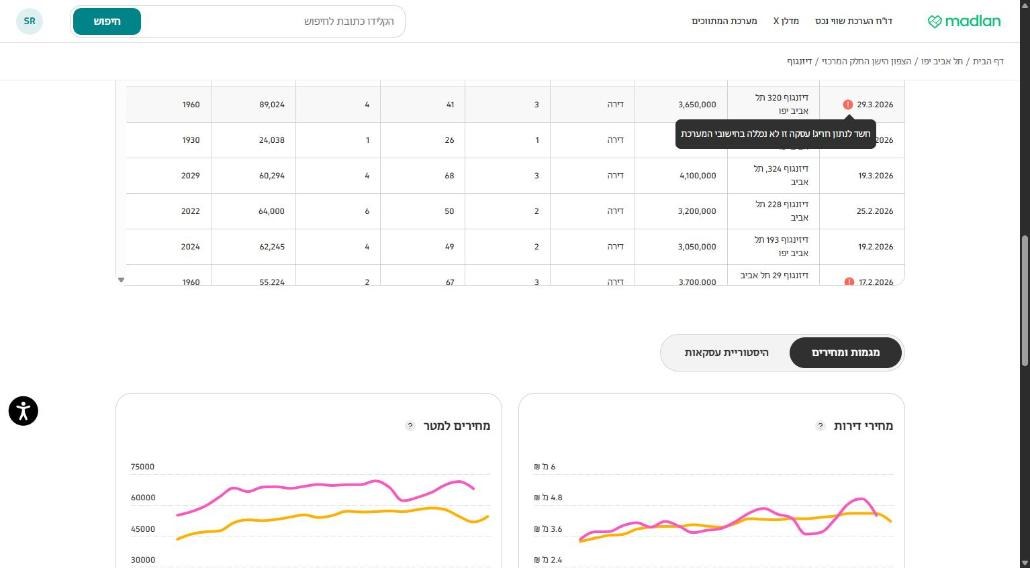1030x568 pixels.
Task: Select date cell 19.2.2026
Action: tap(876, 246)
